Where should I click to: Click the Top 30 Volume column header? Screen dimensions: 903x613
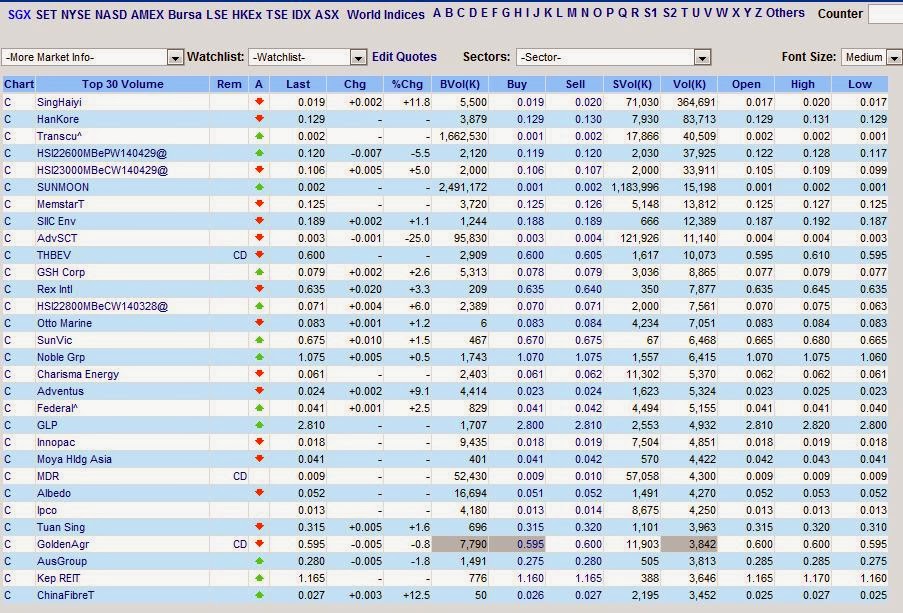[x=123, y=84]
